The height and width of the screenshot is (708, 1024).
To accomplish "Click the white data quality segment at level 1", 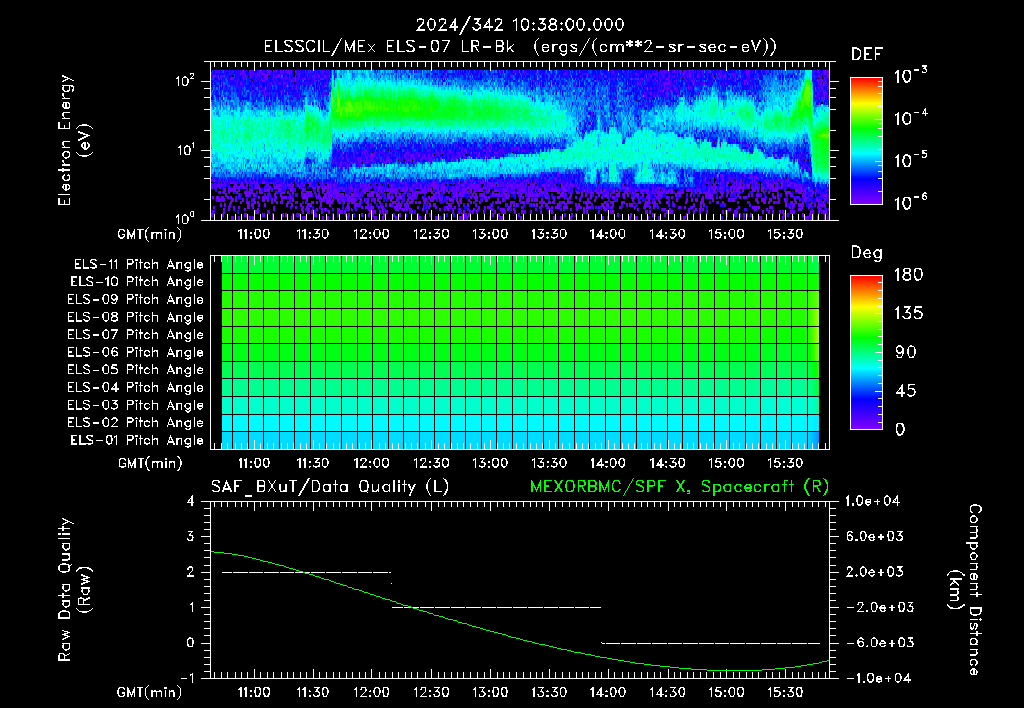I will (x=496, y=607).
